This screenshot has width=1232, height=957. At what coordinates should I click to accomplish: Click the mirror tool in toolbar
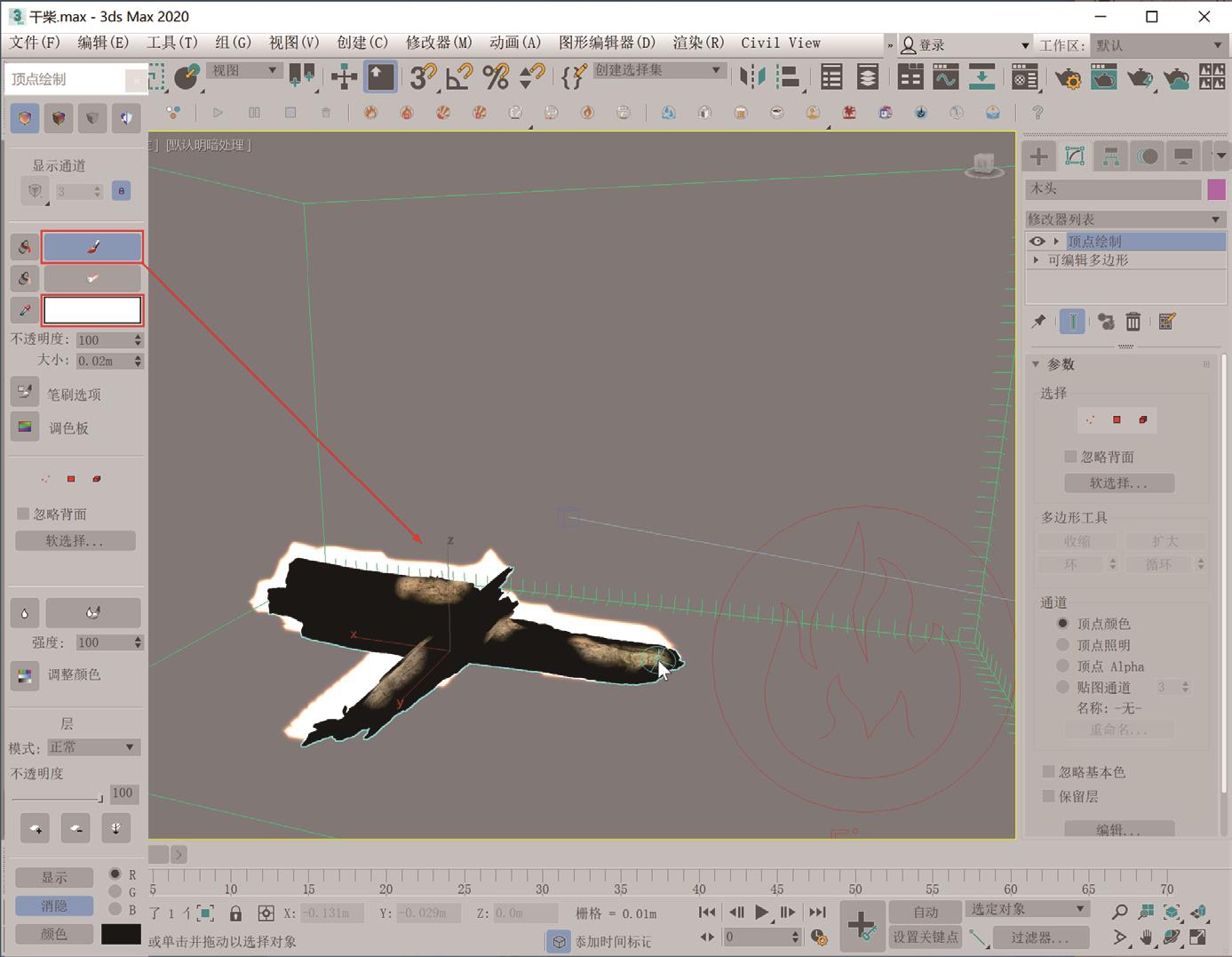pyautogui.click(x=751, y=77)
